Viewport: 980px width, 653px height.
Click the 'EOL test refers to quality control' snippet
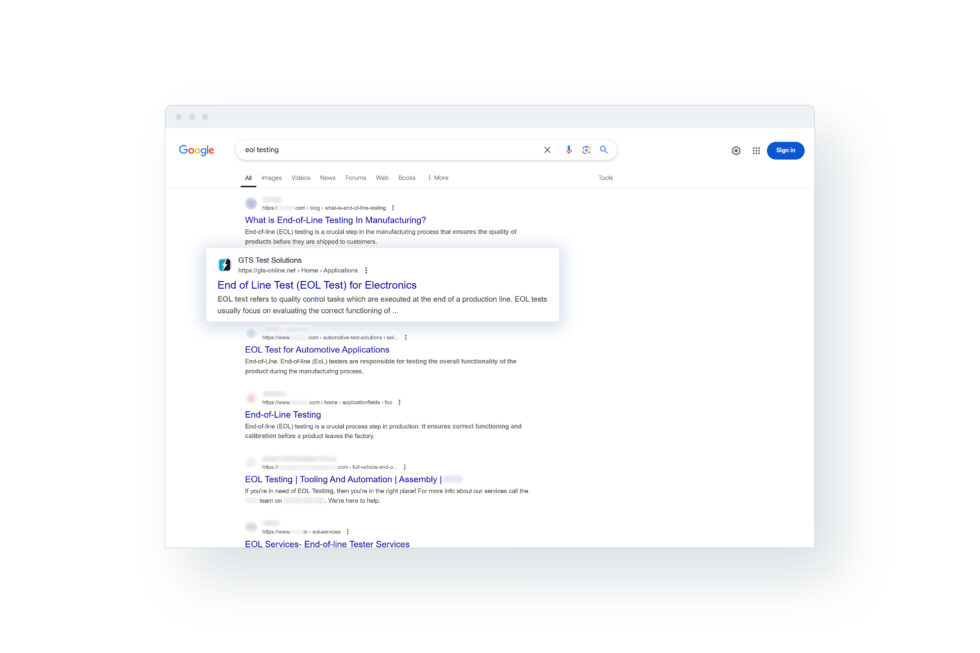(382, 305)
